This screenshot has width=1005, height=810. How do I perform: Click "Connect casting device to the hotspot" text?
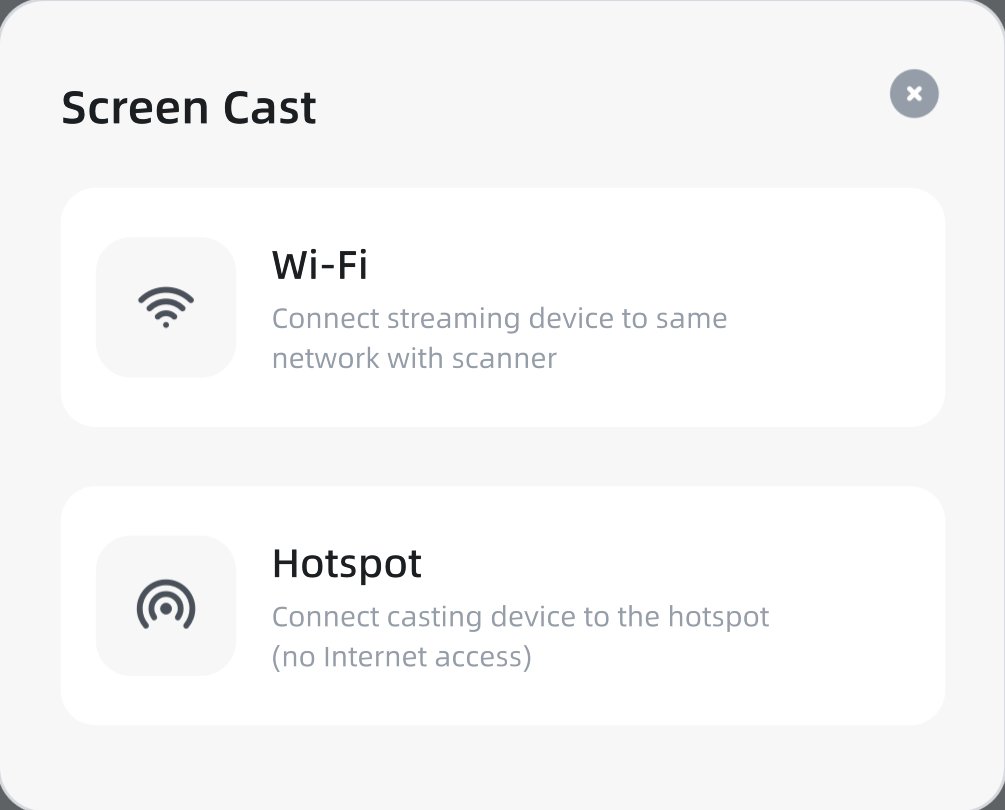click(520, 617)
